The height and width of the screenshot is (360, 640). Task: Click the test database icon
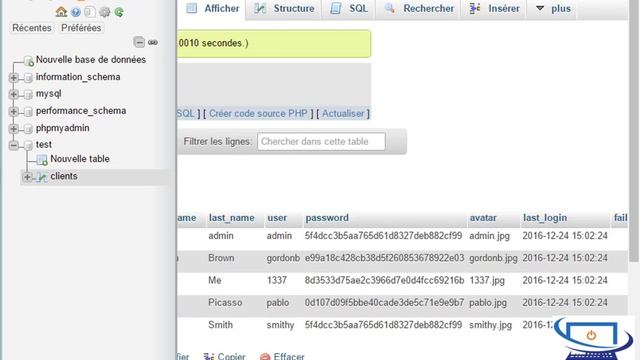(28, 145)
